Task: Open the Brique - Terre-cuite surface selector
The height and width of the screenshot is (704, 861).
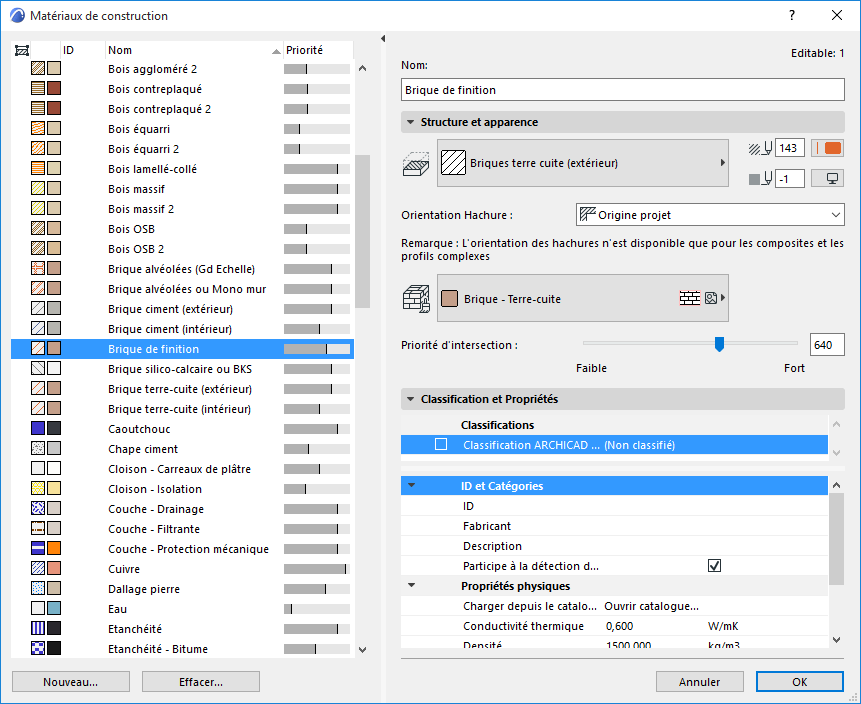Action: tap(583, 298)
